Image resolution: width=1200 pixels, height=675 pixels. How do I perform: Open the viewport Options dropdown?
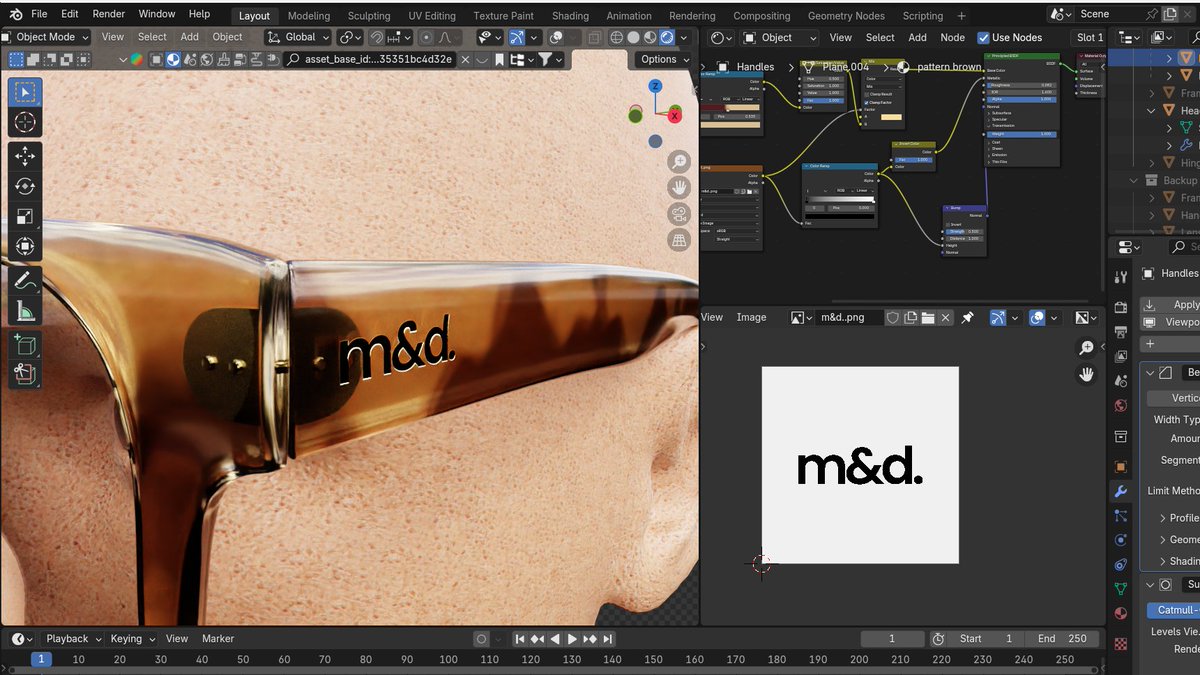[663, 59]
